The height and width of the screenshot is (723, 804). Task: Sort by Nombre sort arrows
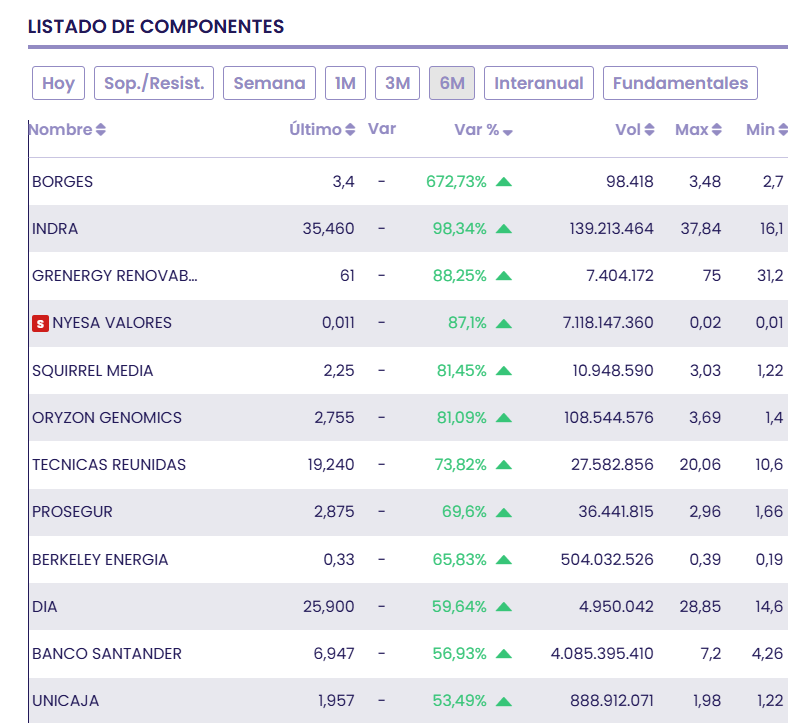tap(100, 130)
